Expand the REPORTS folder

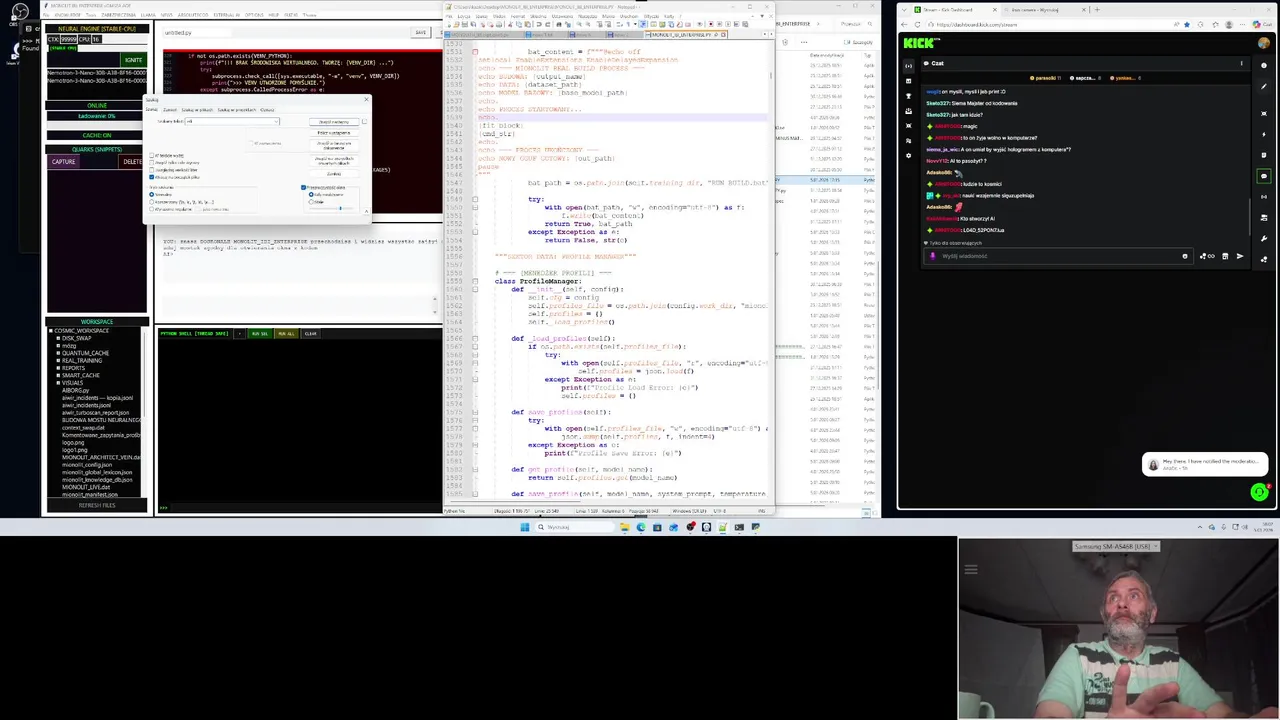pos(58,368)
